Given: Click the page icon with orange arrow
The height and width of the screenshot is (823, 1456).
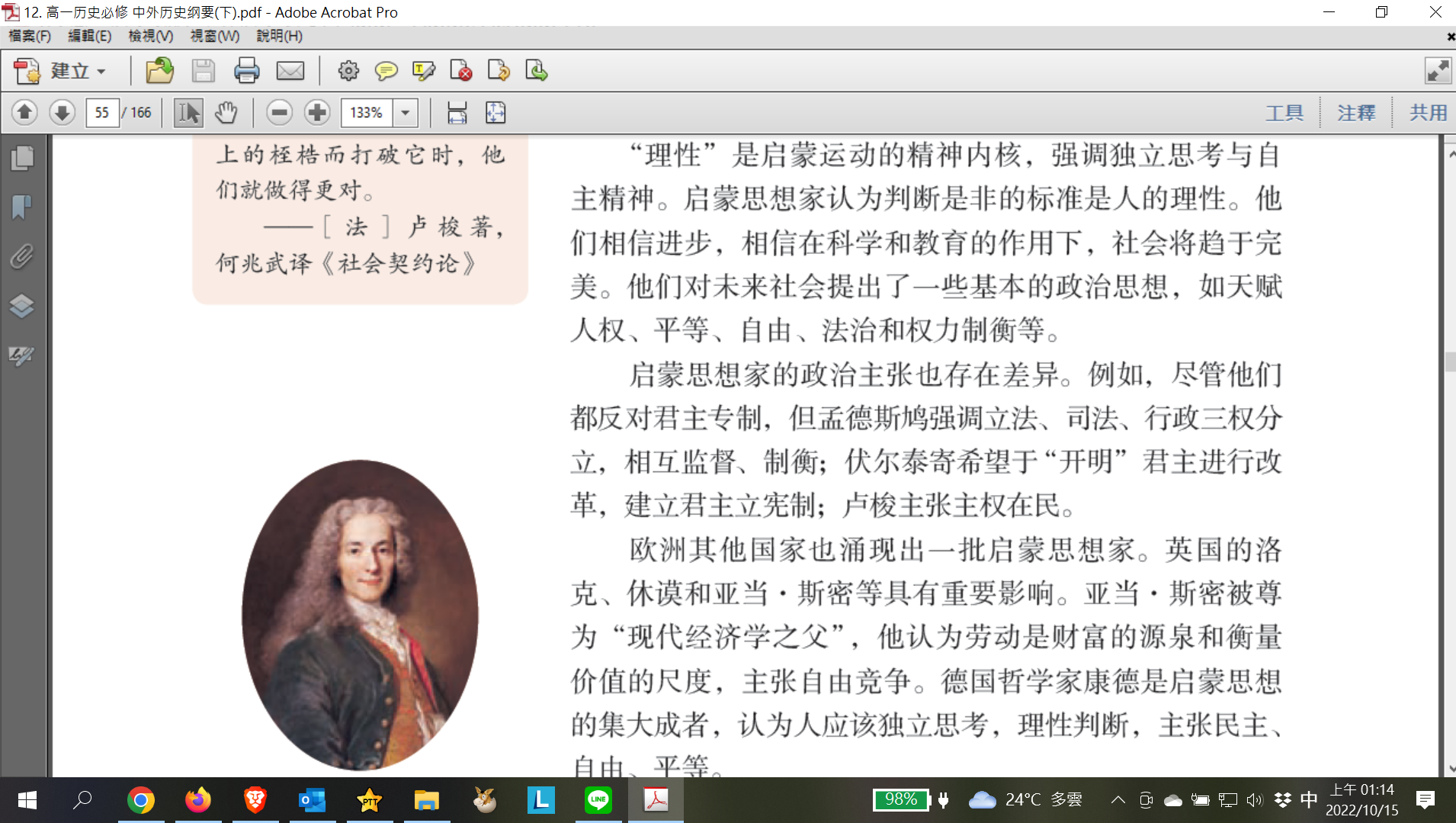Looking at the screenshot, I should point(499,71).
